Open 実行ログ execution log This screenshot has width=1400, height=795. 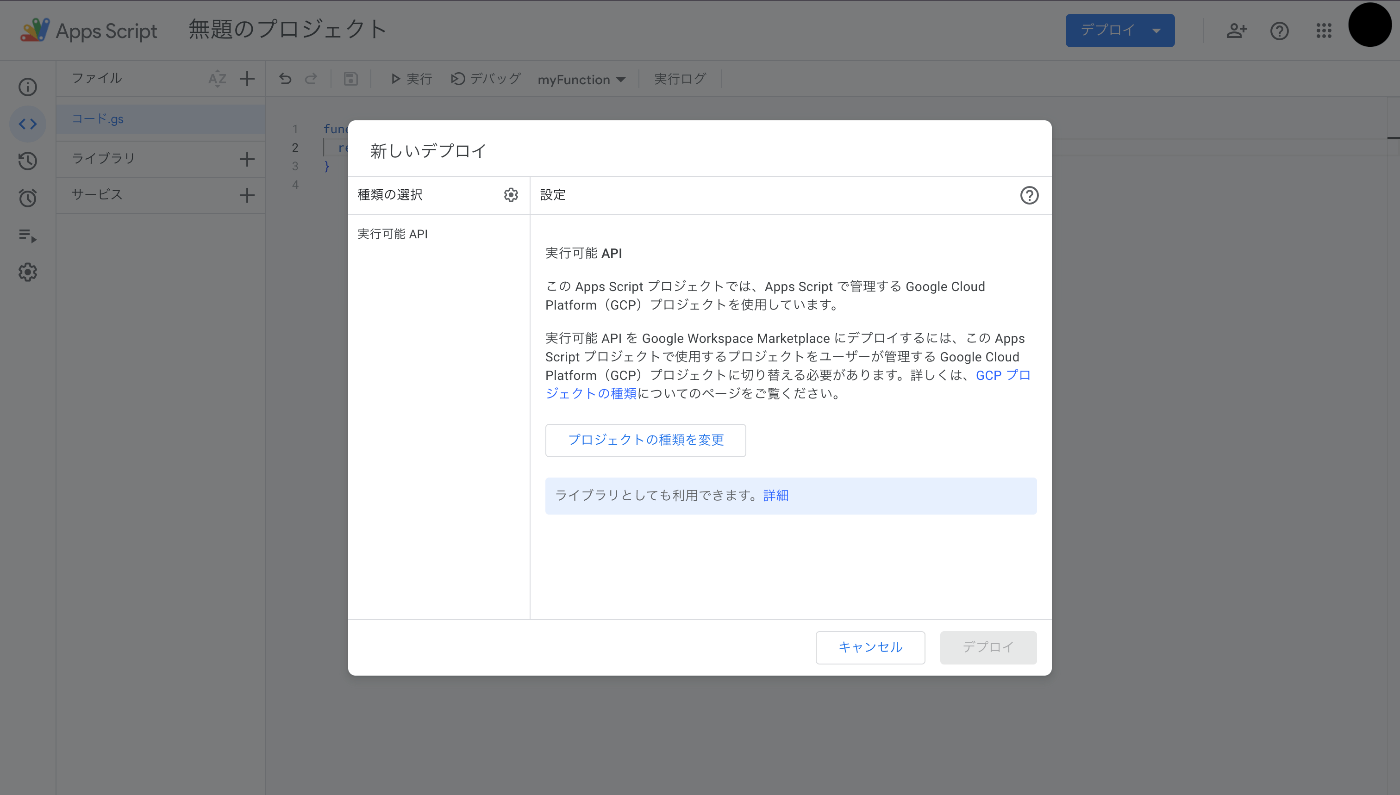[x=680, y=79]
